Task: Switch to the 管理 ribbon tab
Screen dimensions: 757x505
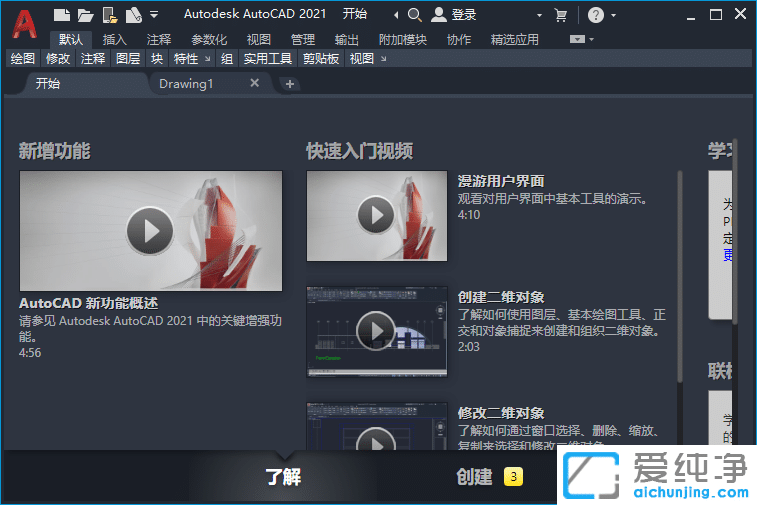Action: pyautogui.click(x=303, y=40)
